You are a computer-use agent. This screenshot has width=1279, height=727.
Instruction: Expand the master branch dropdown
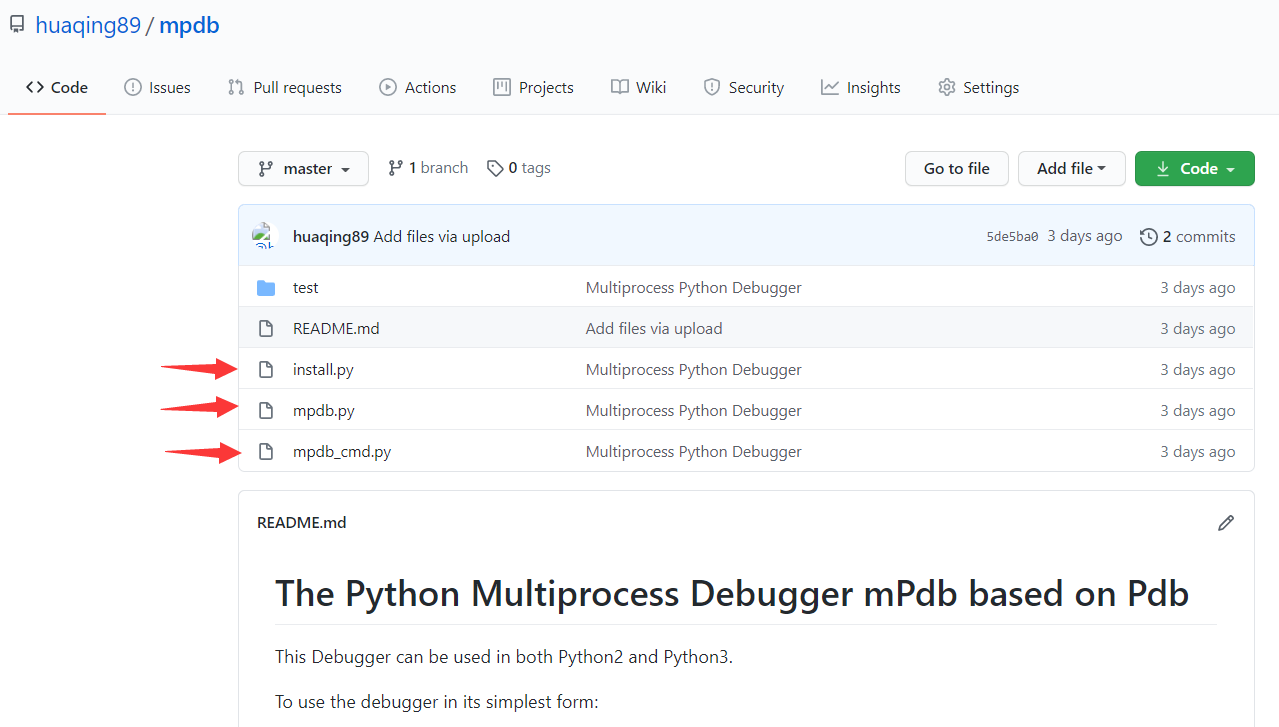[x=303, y=168]
